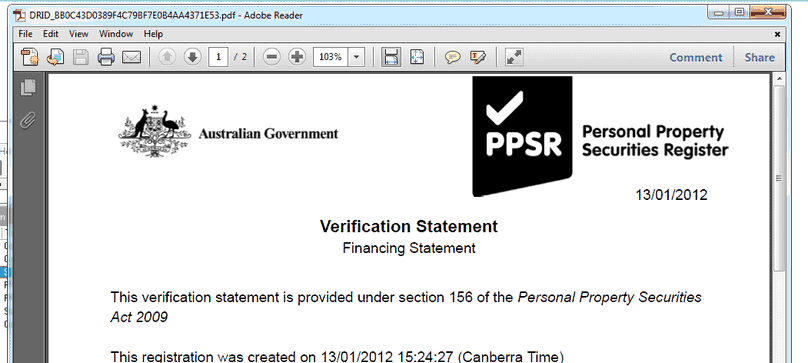The width and height of the screenshot is (808, 363).
Task: Click the Convert file toolbar icon
Action: pyautogui.click(x=55, y=57)
